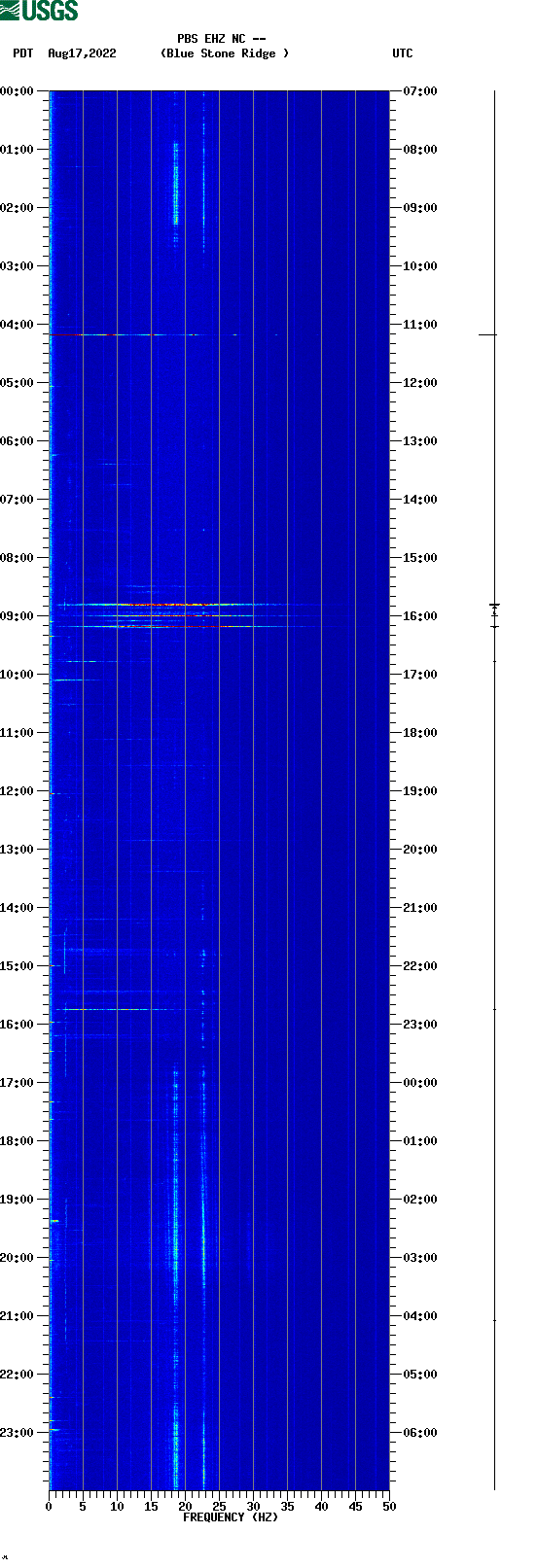This screenshot has height=1568, width=537.
Task: Click the 07:00 UTC time label
Action: (x=420, y=90)
